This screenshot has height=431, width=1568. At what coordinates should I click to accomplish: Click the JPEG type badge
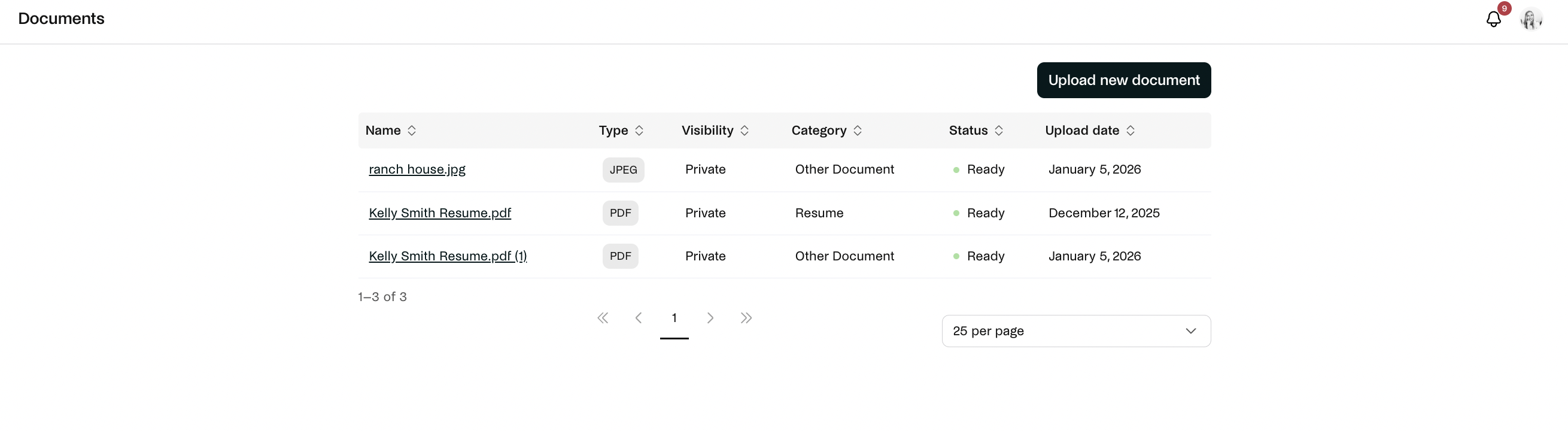coord(622,170)
